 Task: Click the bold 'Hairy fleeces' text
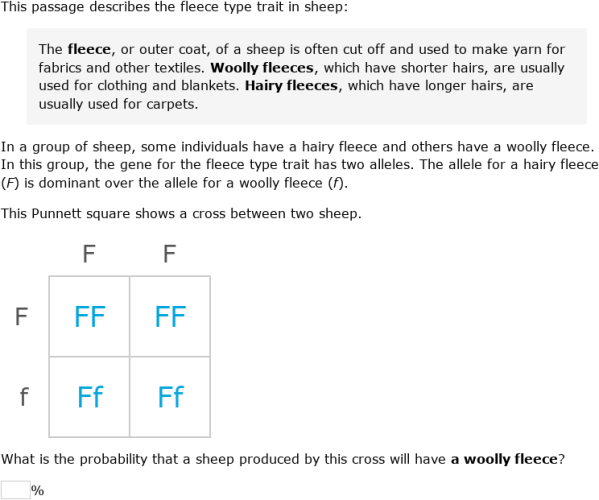coord(291,86)
